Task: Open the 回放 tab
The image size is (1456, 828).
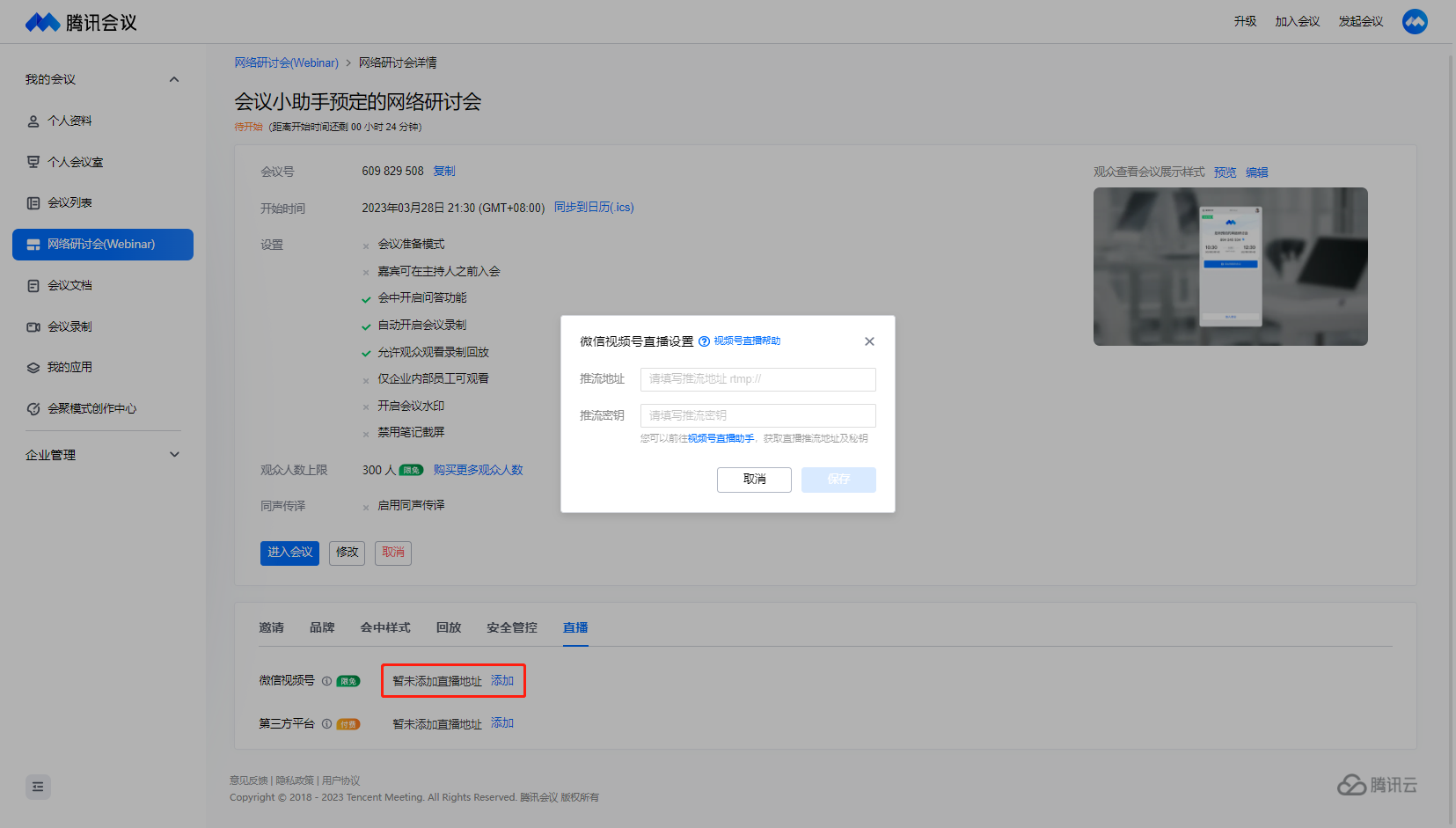Action: point(449,627)
